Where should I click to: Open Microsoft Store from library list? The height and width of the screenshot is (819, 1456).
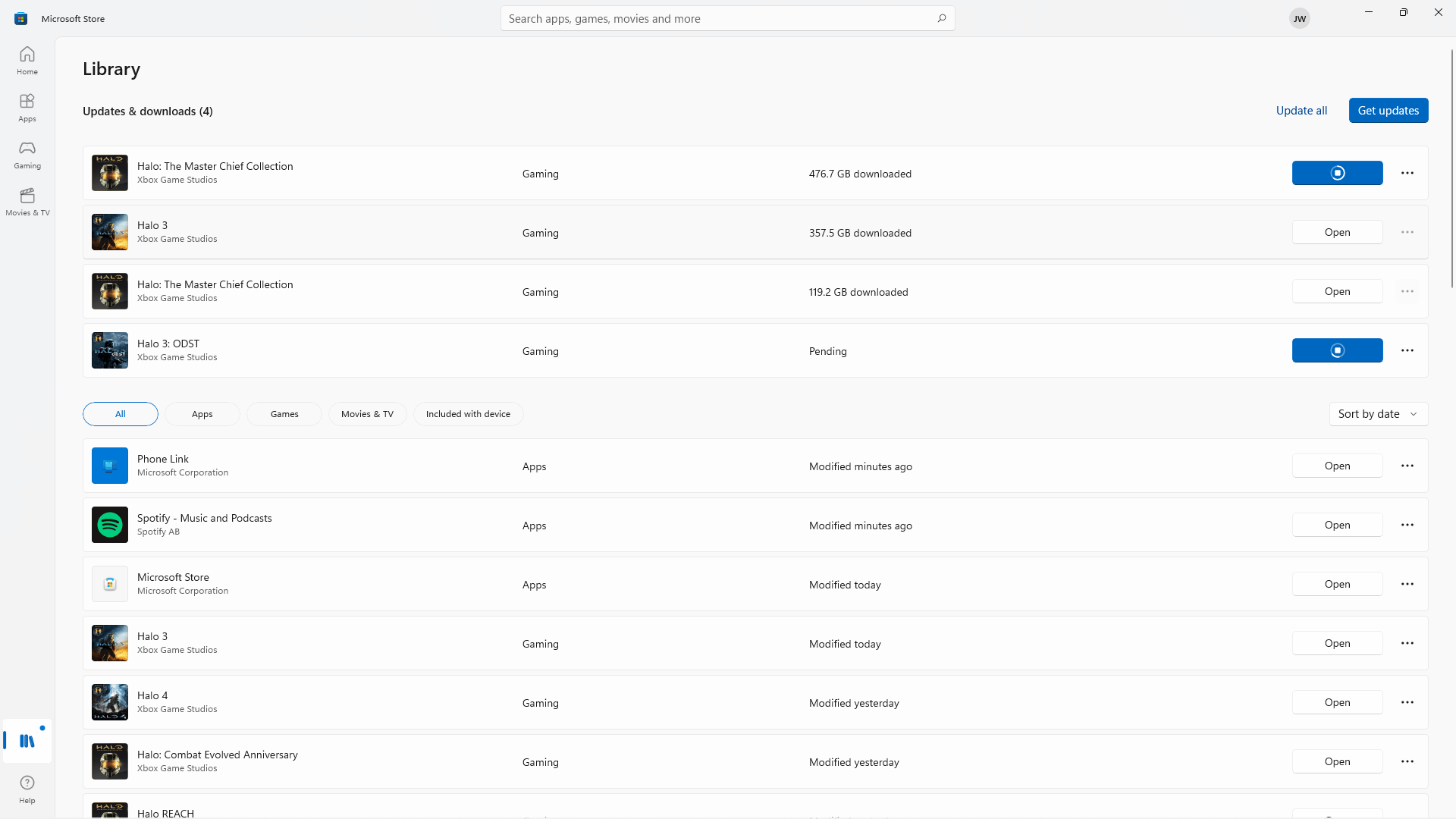coord(1337,584)
